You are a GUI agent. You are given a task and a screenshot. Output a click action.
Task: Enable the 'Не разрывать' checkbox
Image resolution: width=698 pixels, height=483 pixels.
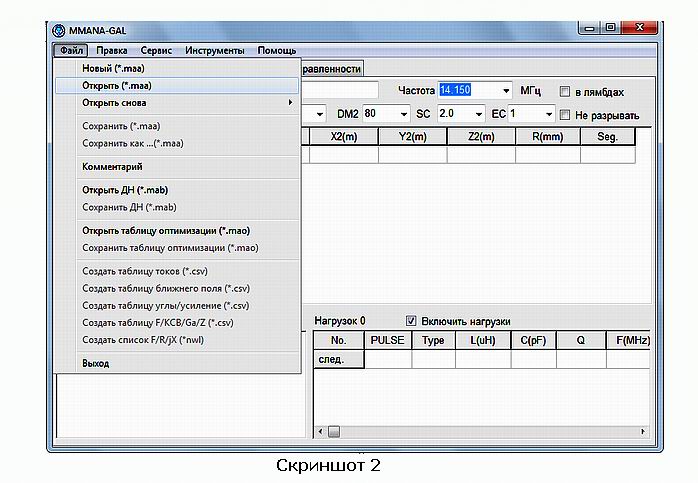[x=564, y=115]
